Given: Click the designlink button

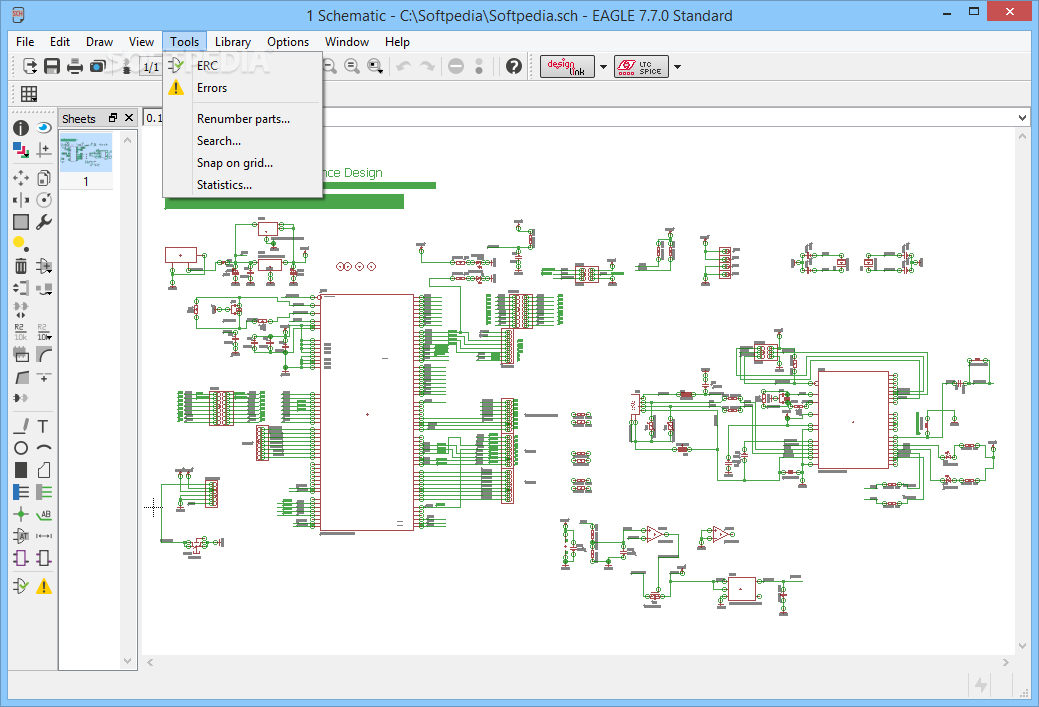Looking at the screenshot, I should coord(567,66).
